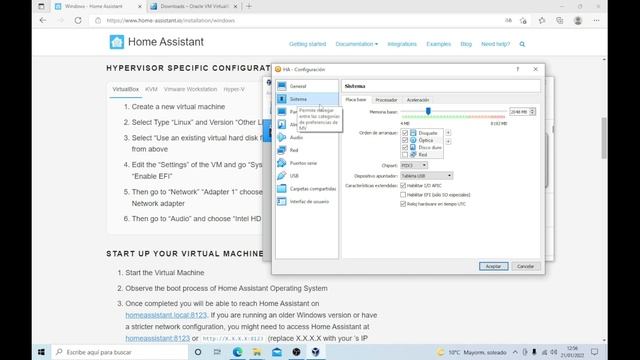Image resolution: width=640 pixels, height=360 pixels.
Task: Open the Blog link
Action: pyautogui.click(x=466, y=44)
